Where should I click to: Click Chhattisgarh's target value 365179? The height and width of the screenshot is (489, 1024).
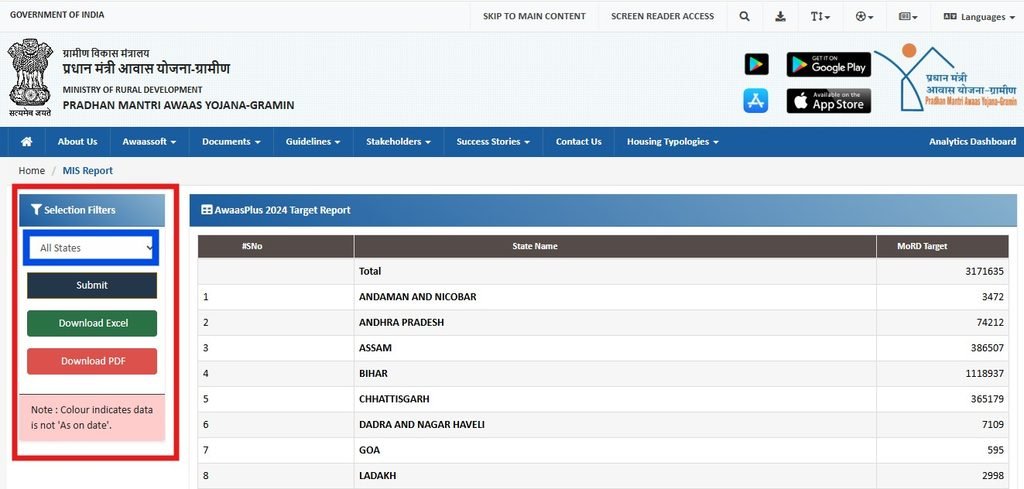click(x=987, y=399)
